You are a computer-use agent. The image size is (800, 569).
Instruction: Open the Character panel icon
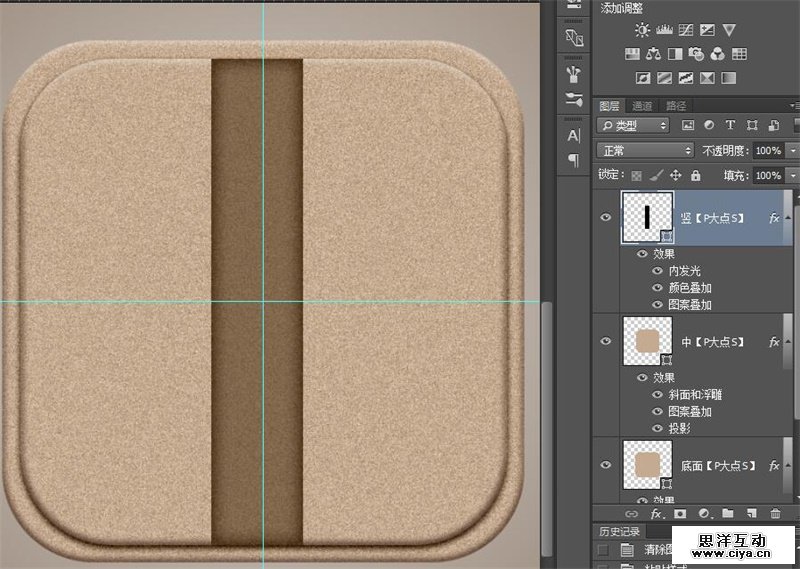574,135
